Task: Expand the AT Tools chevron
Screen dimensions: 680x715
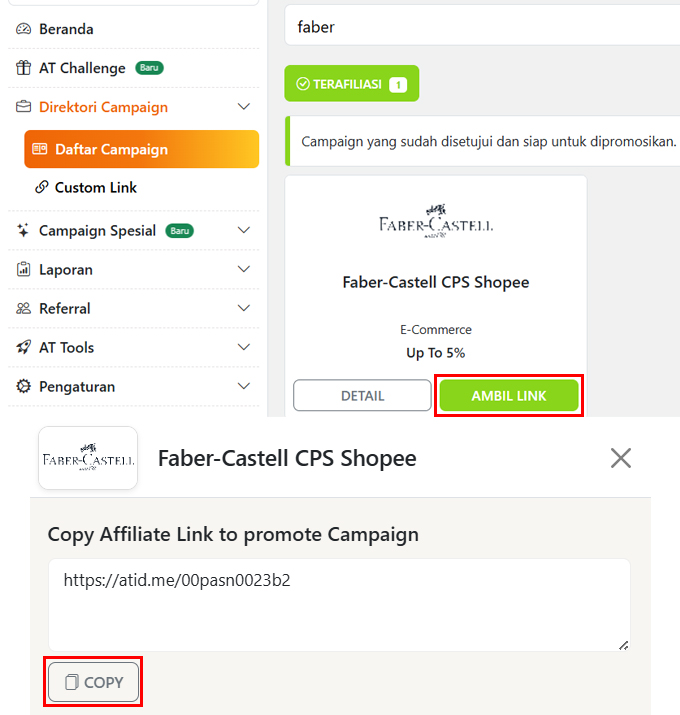Action: pos(243,348)
